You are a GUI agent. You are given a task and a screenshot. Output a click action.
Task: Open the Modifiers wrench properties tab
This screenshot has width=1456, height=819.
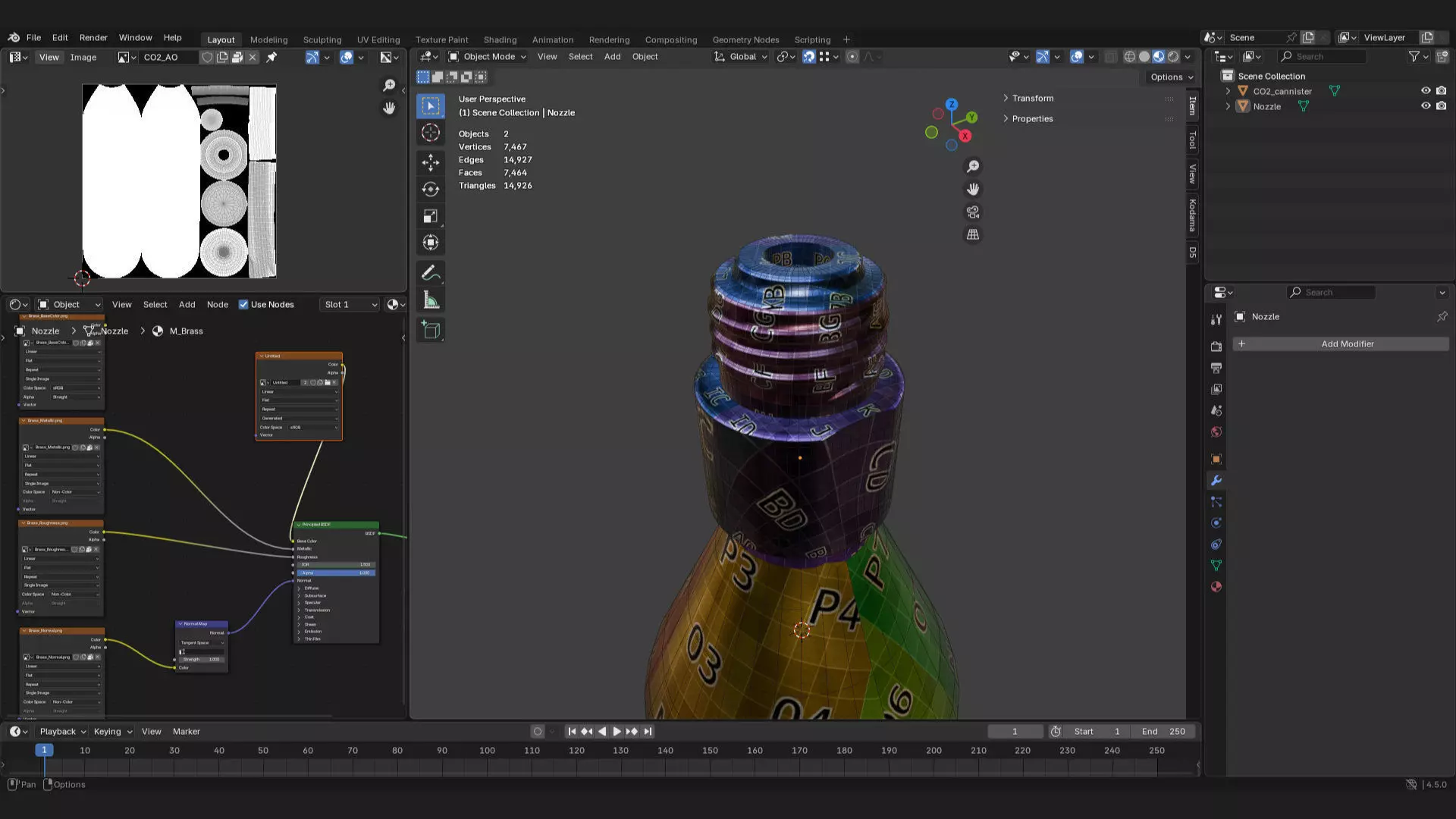point(1216,481)
